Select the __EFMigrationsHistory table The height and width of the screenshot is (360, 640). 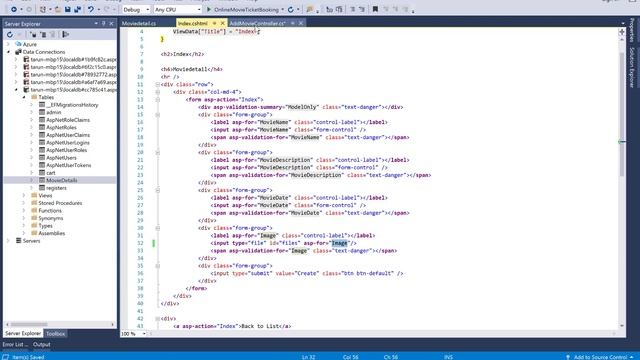(x=72, y=105)
